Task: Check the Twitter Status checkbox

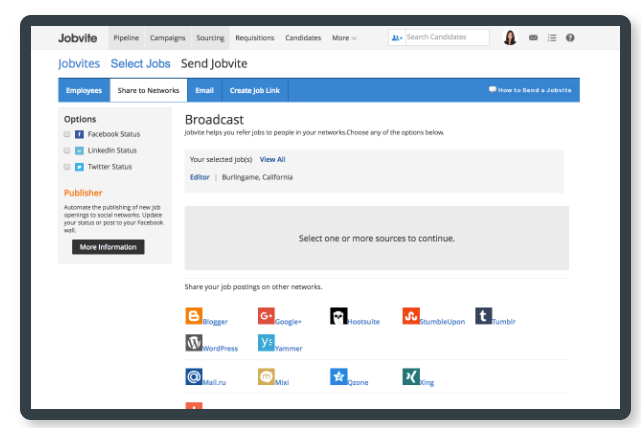Action: (x=67, y=167)
